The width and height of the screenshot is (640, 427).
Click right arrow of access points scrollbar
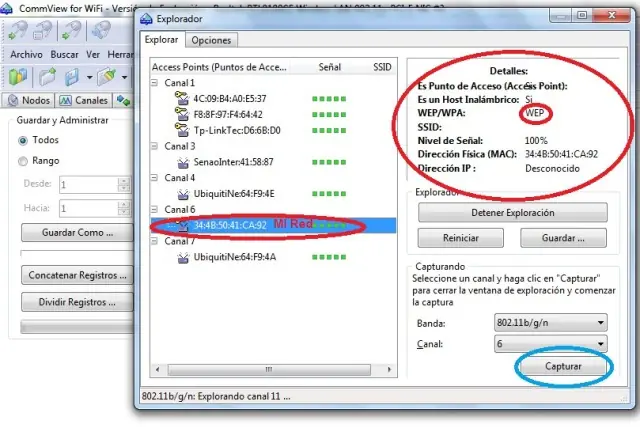click(389, 369)
